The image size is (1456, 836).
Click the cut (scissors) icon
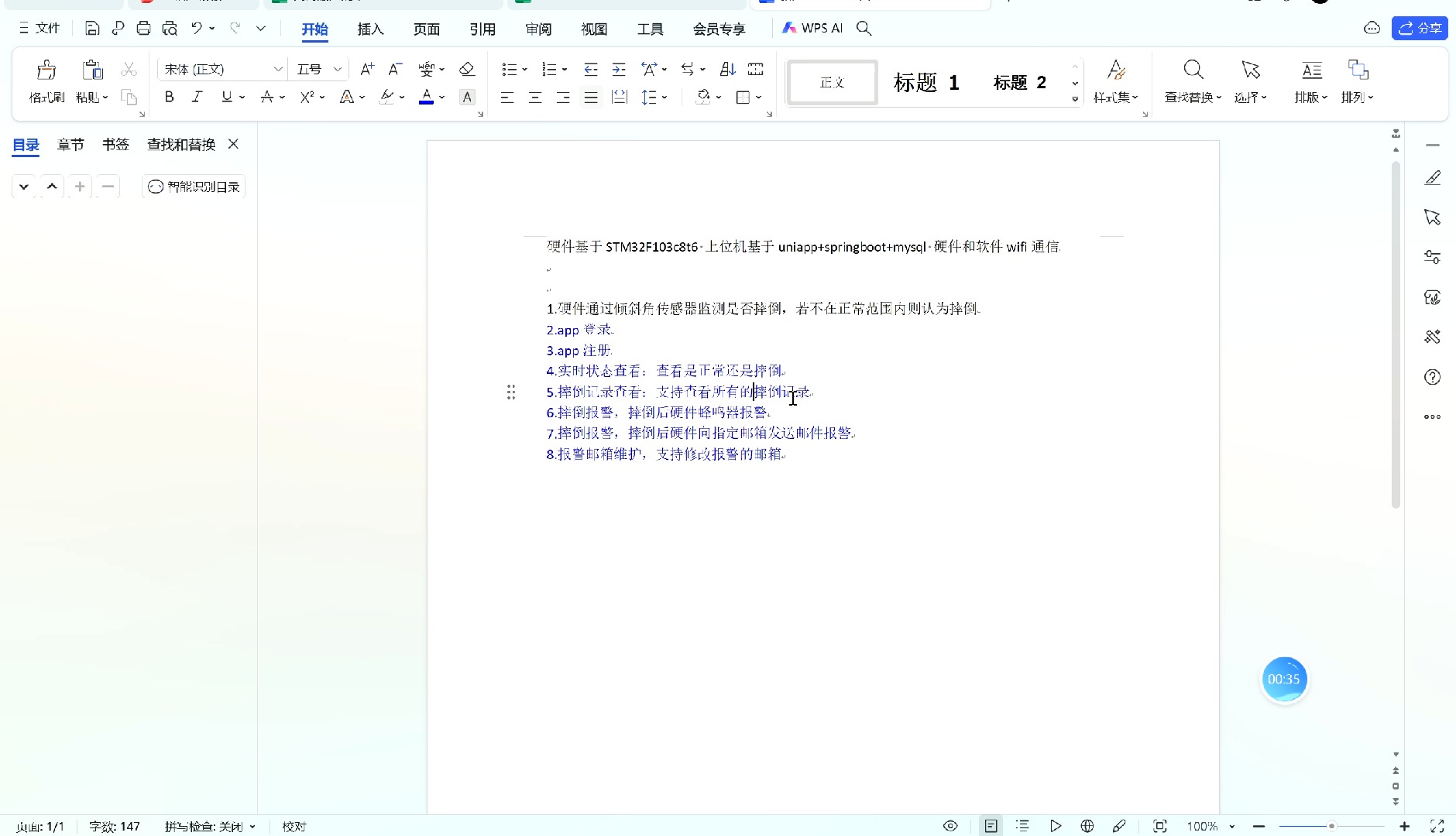tap(129, 69)
